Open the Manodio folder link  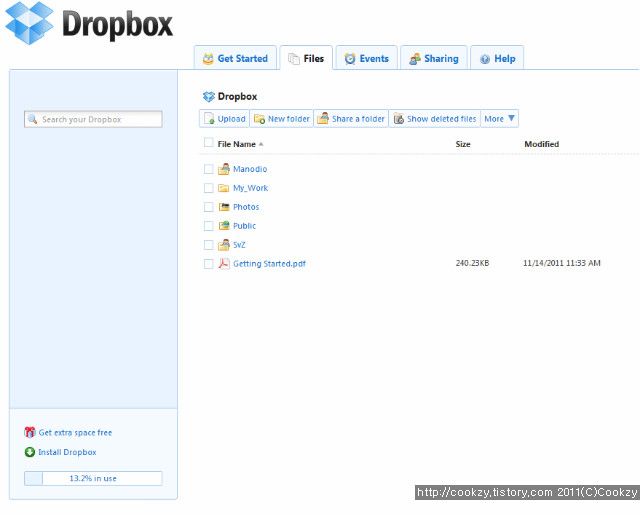[250, 169]
